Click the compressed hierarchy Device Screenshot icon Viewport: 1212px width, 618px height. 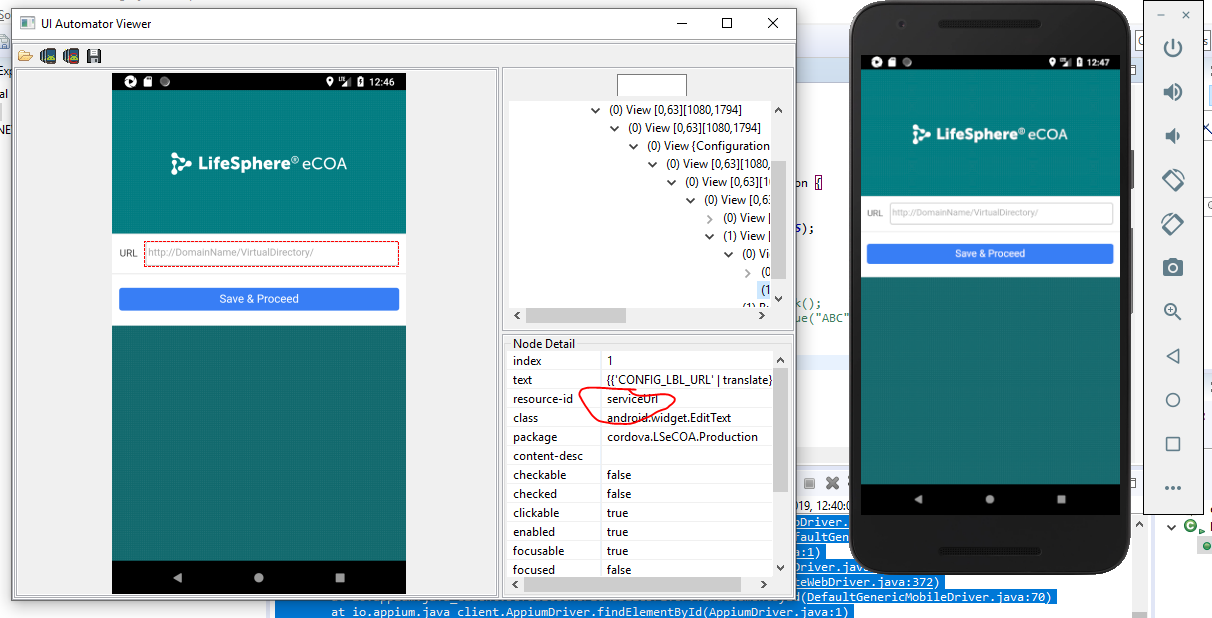[x=71, y=56]
